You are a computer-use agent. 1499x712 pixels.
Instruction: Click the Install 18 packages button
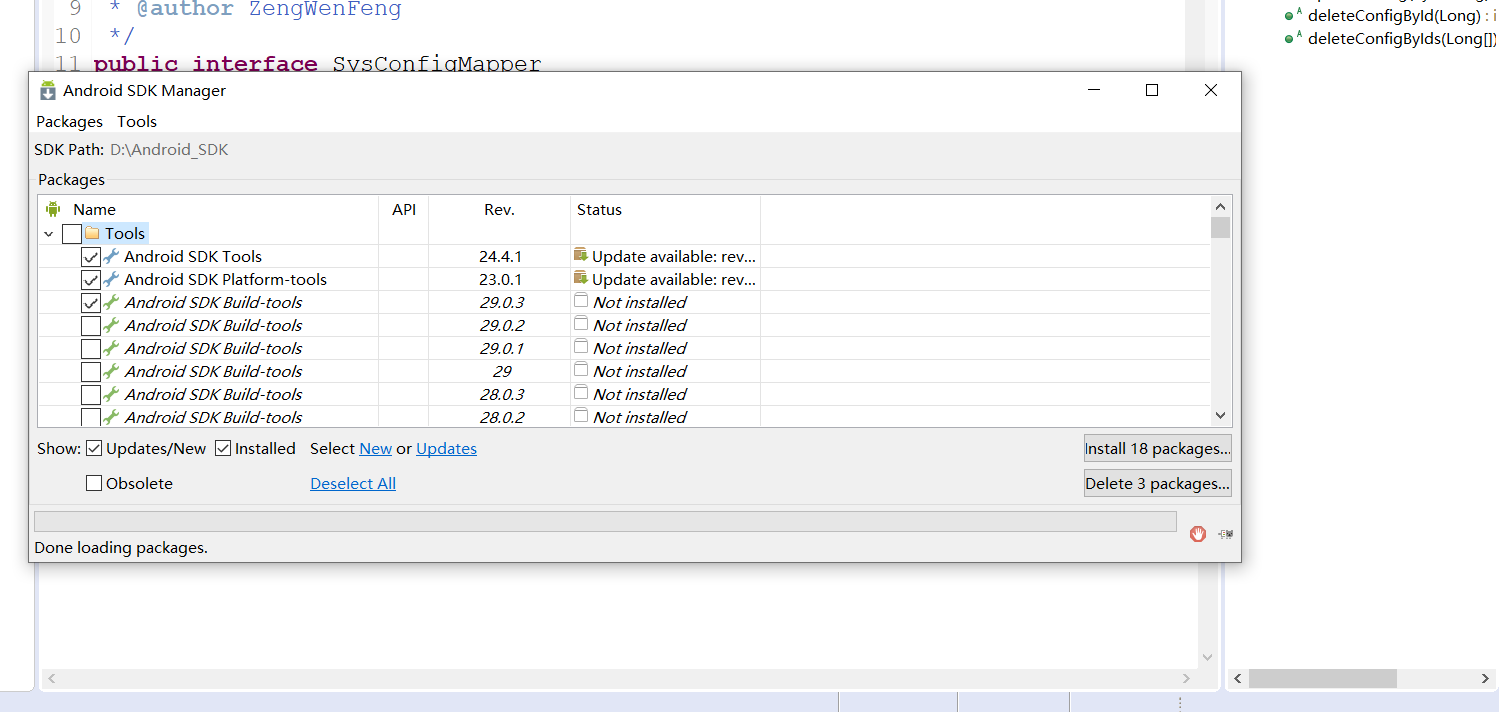click(x=1157, y=448)
